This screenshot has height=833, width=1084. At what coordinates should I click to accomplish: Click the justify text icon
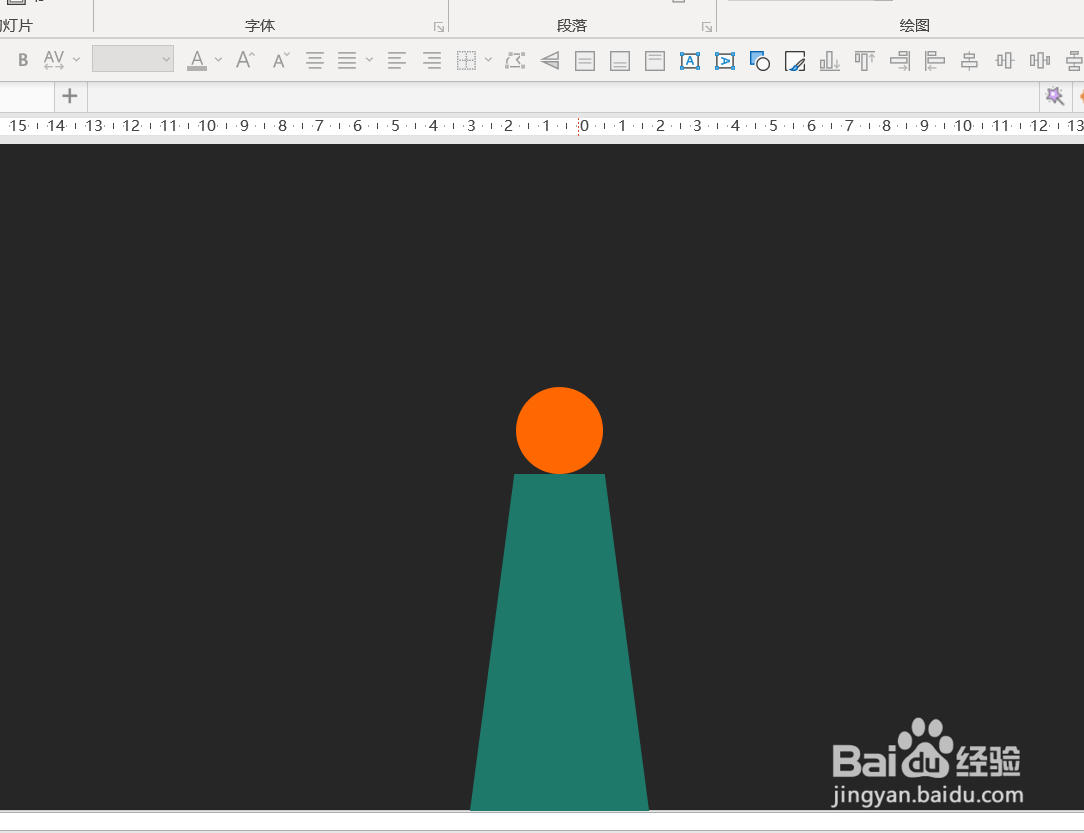(347, 61)
